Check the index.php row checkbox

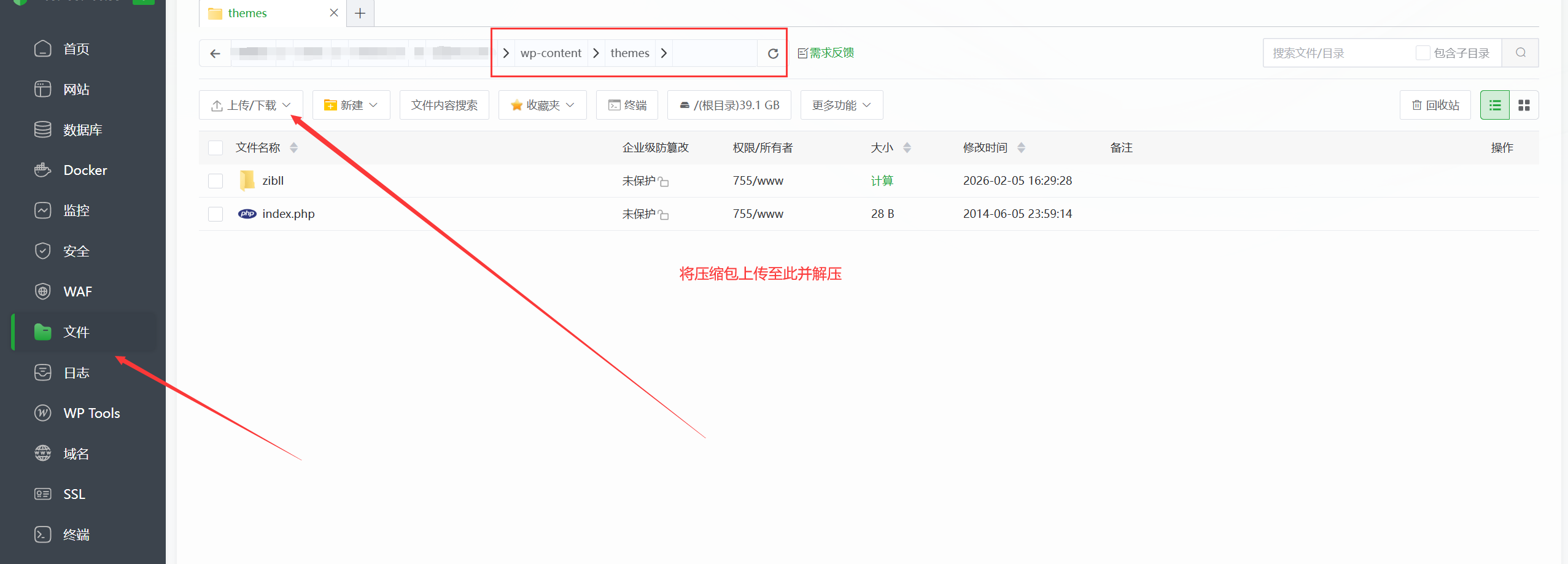pos(215,214)
